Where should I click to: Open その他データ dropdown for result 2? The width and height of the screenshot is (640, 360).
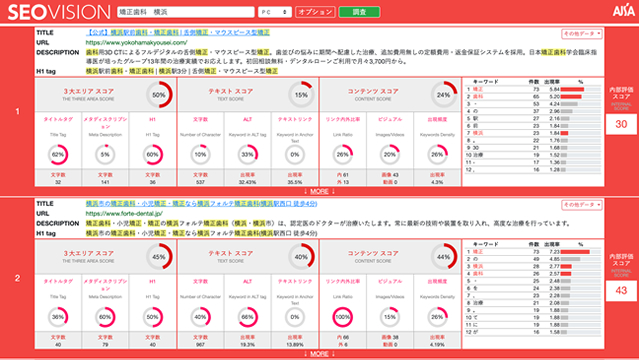click(x=582, y=204)
